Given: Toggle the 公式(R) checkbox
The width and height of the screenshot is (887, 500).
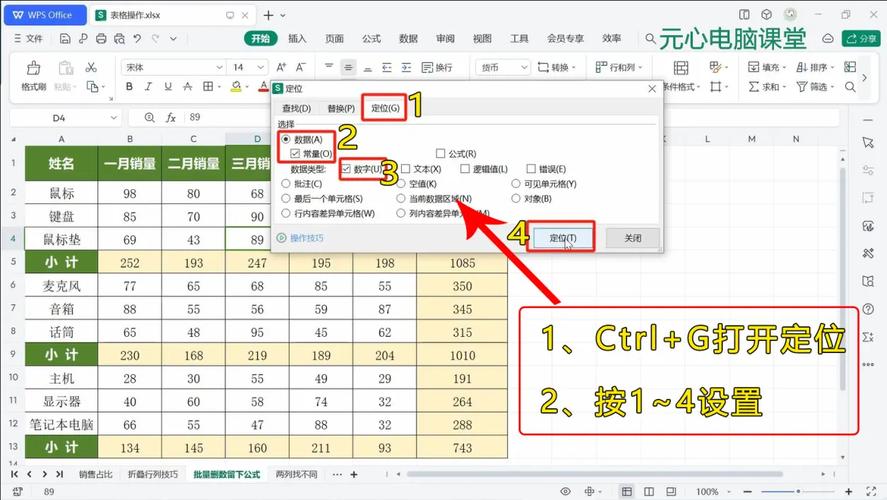Looking at the screenshot, I should pyautogui.click(x=441, y=153).
